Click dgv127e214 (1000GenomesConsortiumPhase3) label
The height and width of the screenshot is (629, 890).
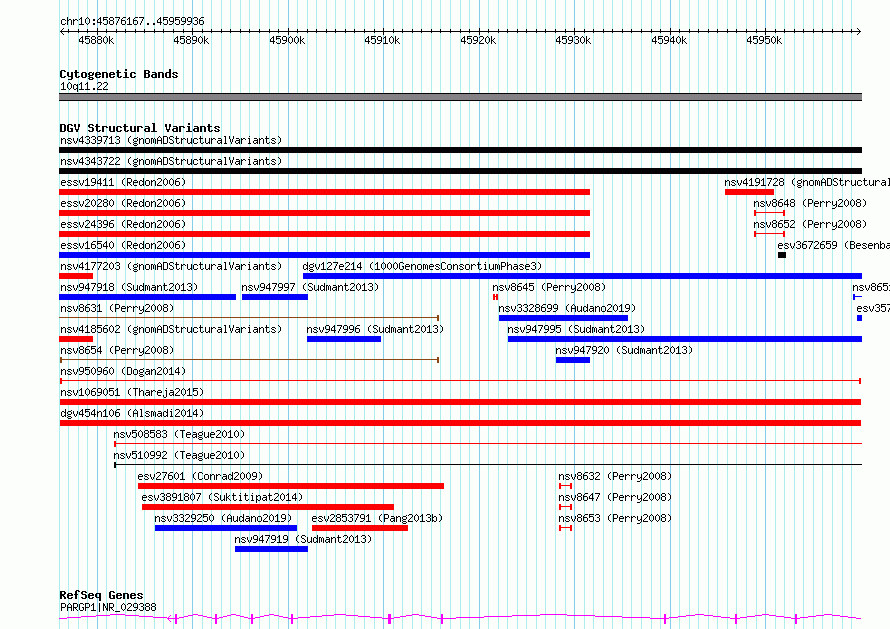pos(422,266)
